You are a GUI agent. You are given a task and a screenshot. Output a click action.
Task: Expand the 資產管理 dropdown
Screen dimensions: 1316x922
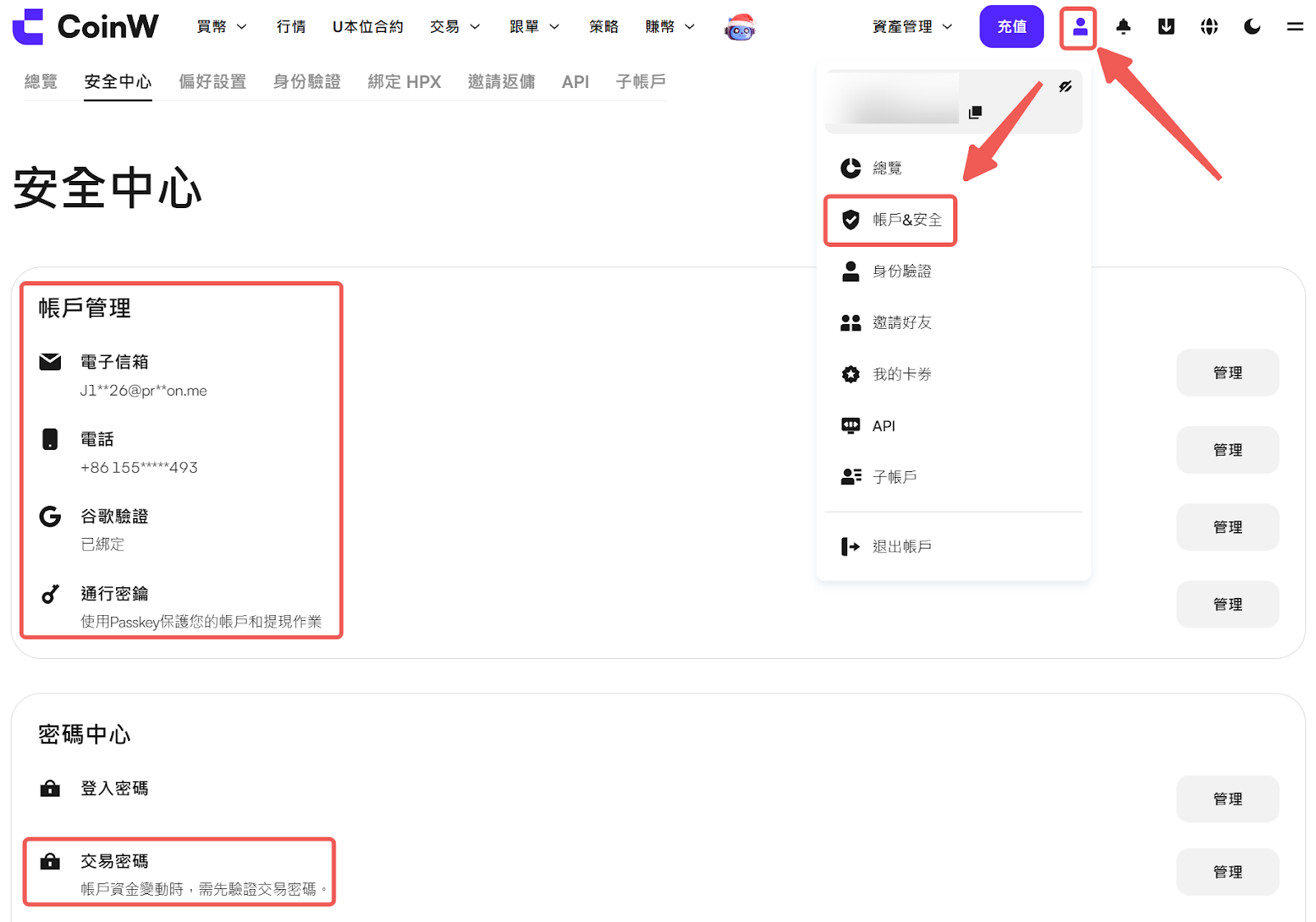tap(912, 27)
